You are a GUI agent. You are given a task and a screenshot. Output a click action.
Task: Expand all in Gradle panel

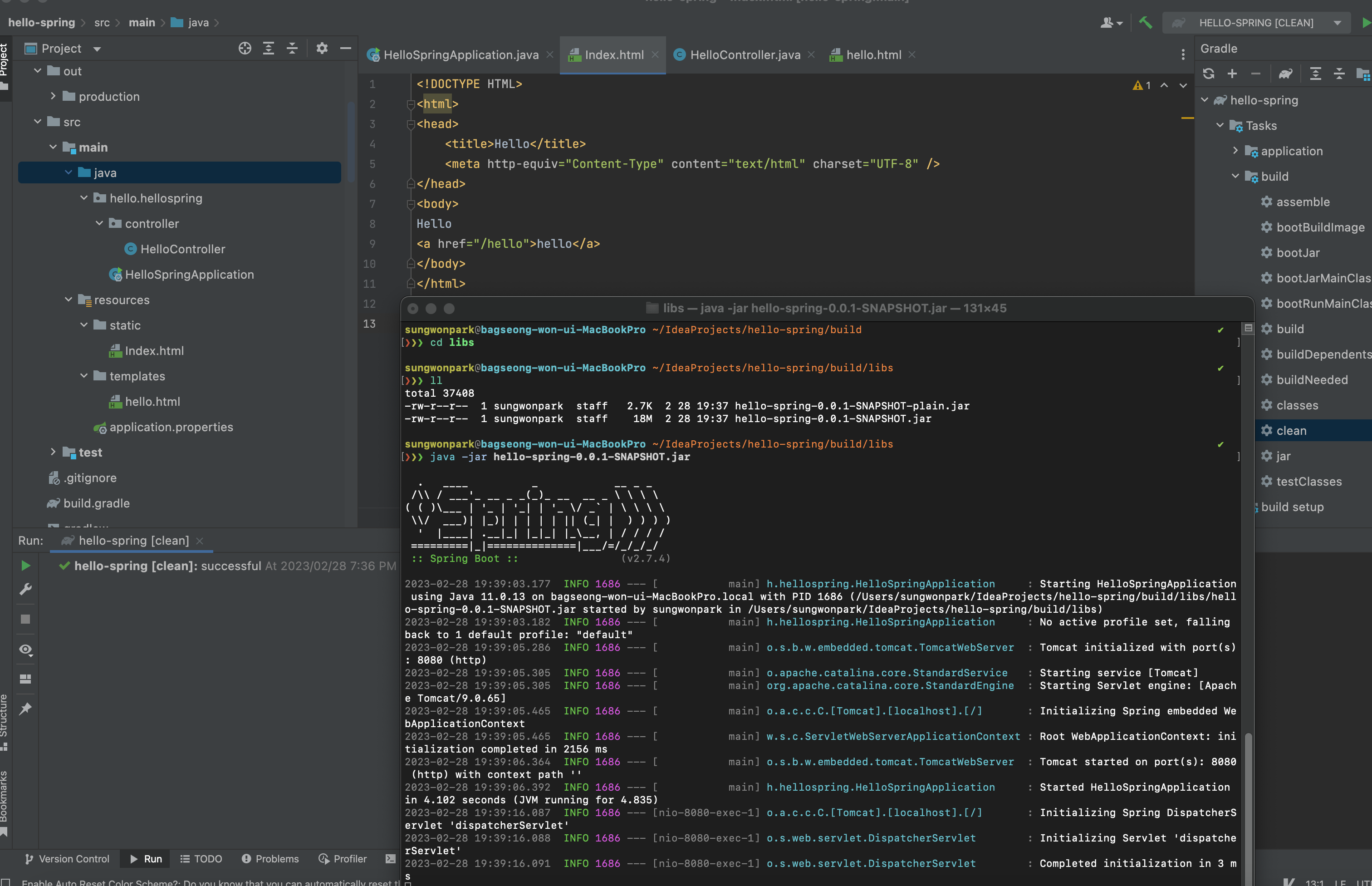[1315, 74]
